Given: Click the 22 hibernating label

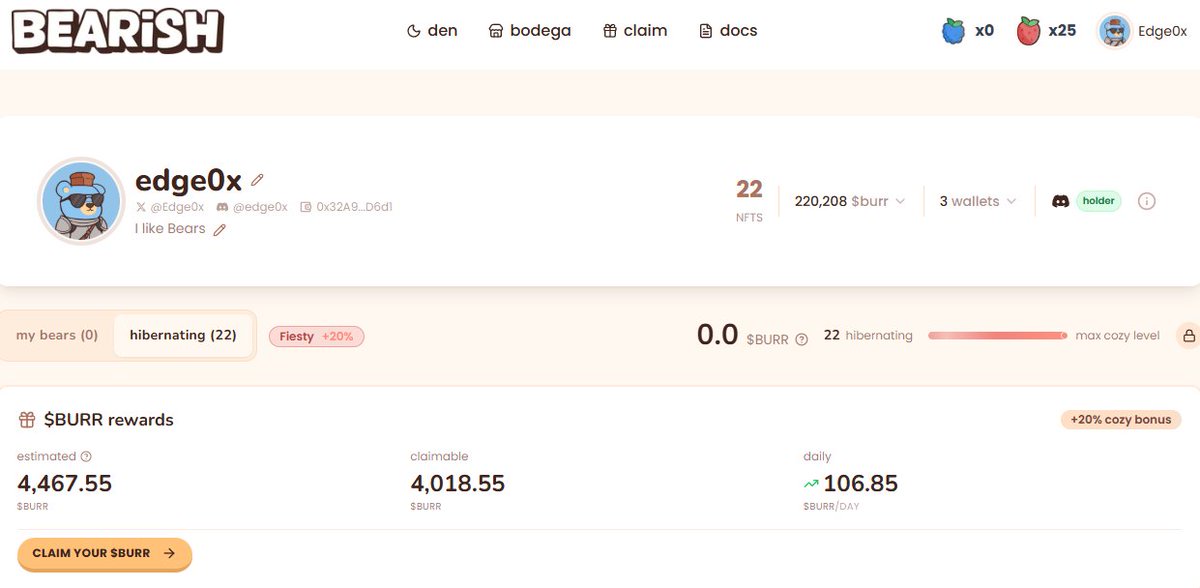Looking at the screenshot, I should pyautogui.click(x=868, y=335).
